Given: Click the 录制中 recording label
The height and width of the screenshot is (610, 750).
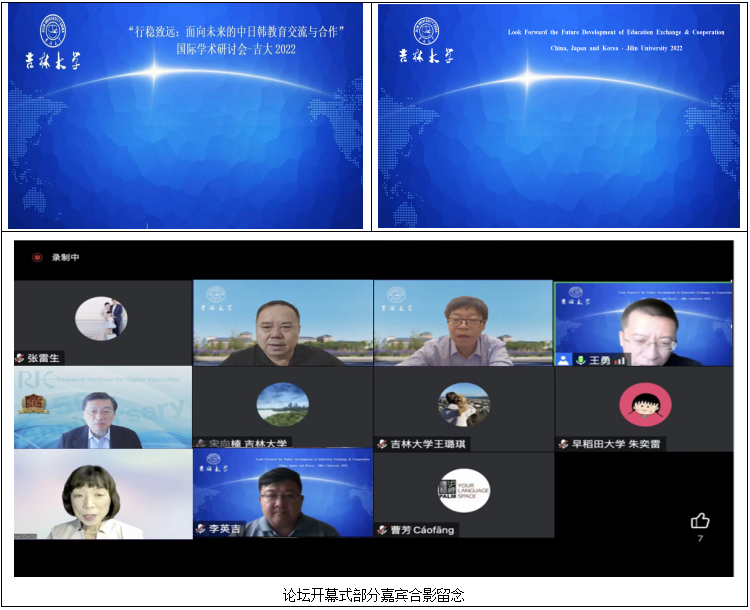Looking at the screenshot, I should pos(67,257).
